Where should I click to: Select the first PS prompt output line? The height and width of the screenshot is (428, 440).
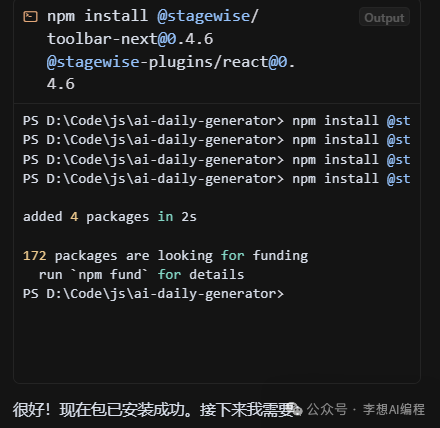point(217,121)
